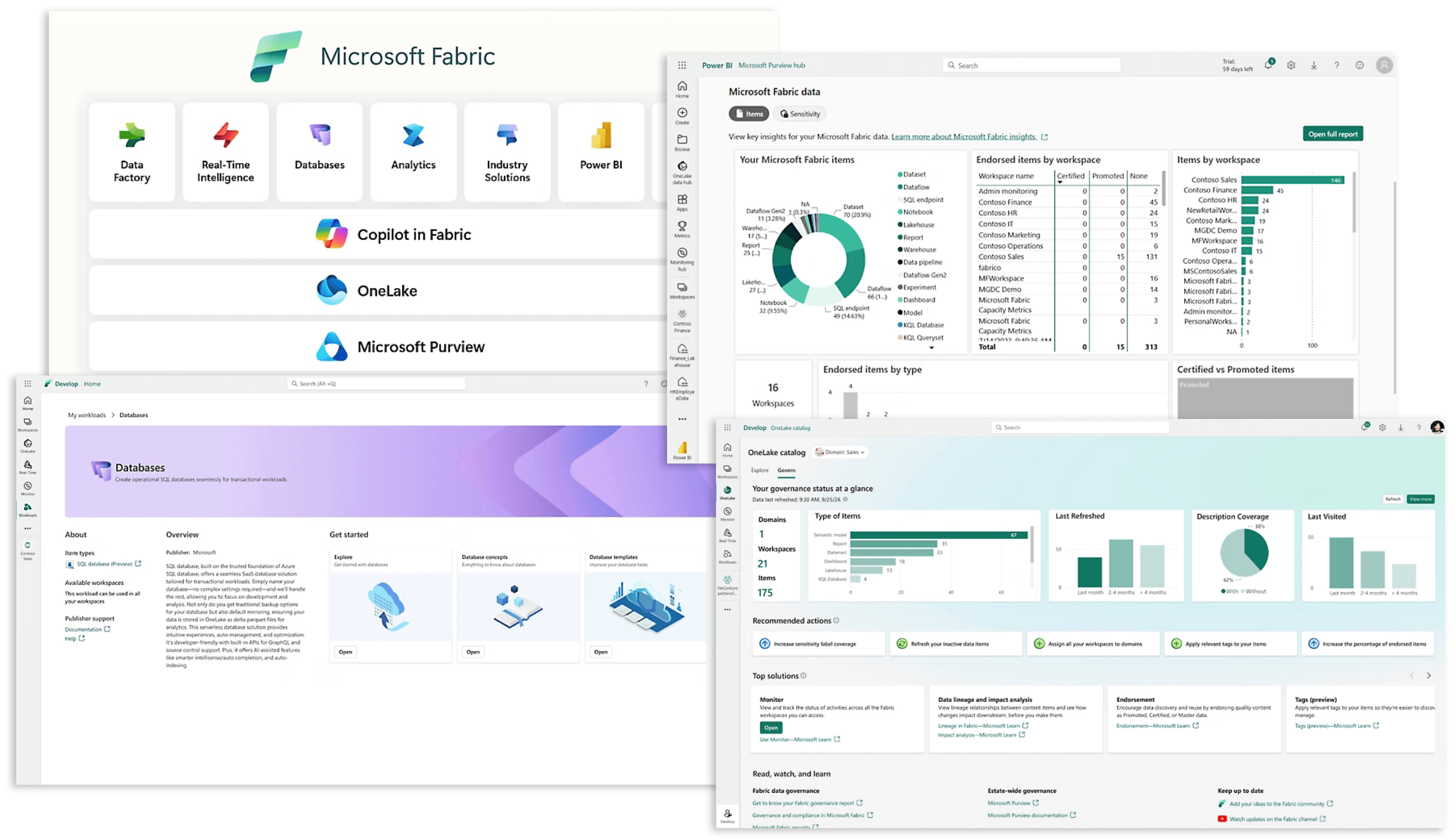Click Semantic model bar in Type of Items
Image resolution: width=1456 pixels, height=839 pixels.
[x=938, y=535]
